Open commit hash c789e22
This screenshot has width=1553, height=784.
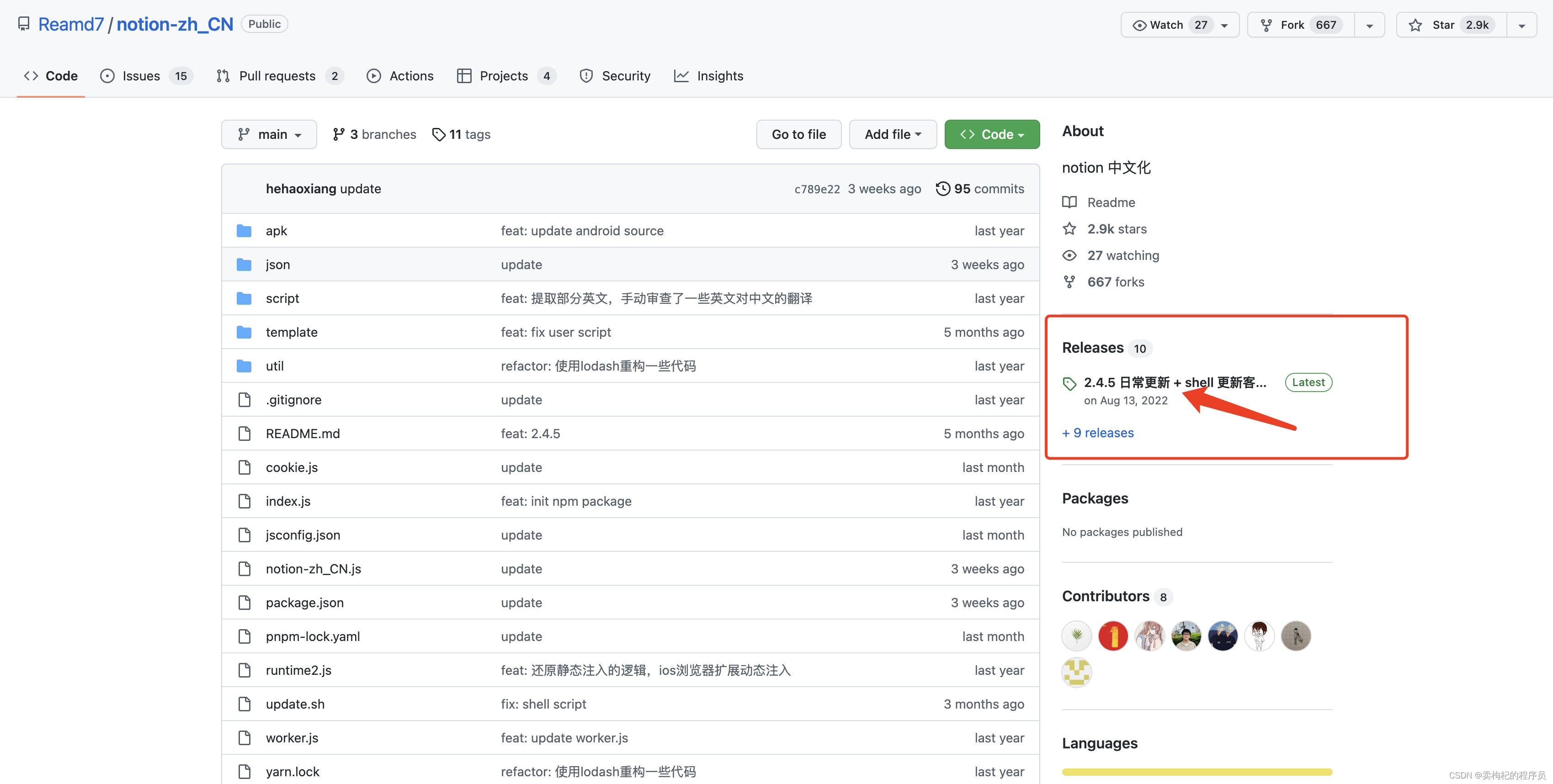(x=817, y=189)
